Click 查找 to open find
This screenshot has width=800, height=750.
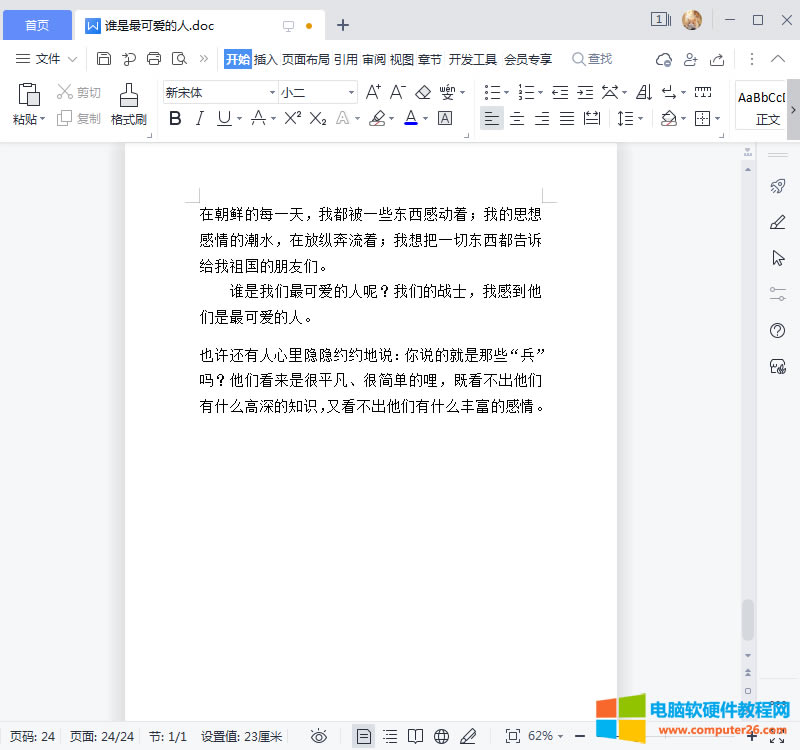(592, 59)
